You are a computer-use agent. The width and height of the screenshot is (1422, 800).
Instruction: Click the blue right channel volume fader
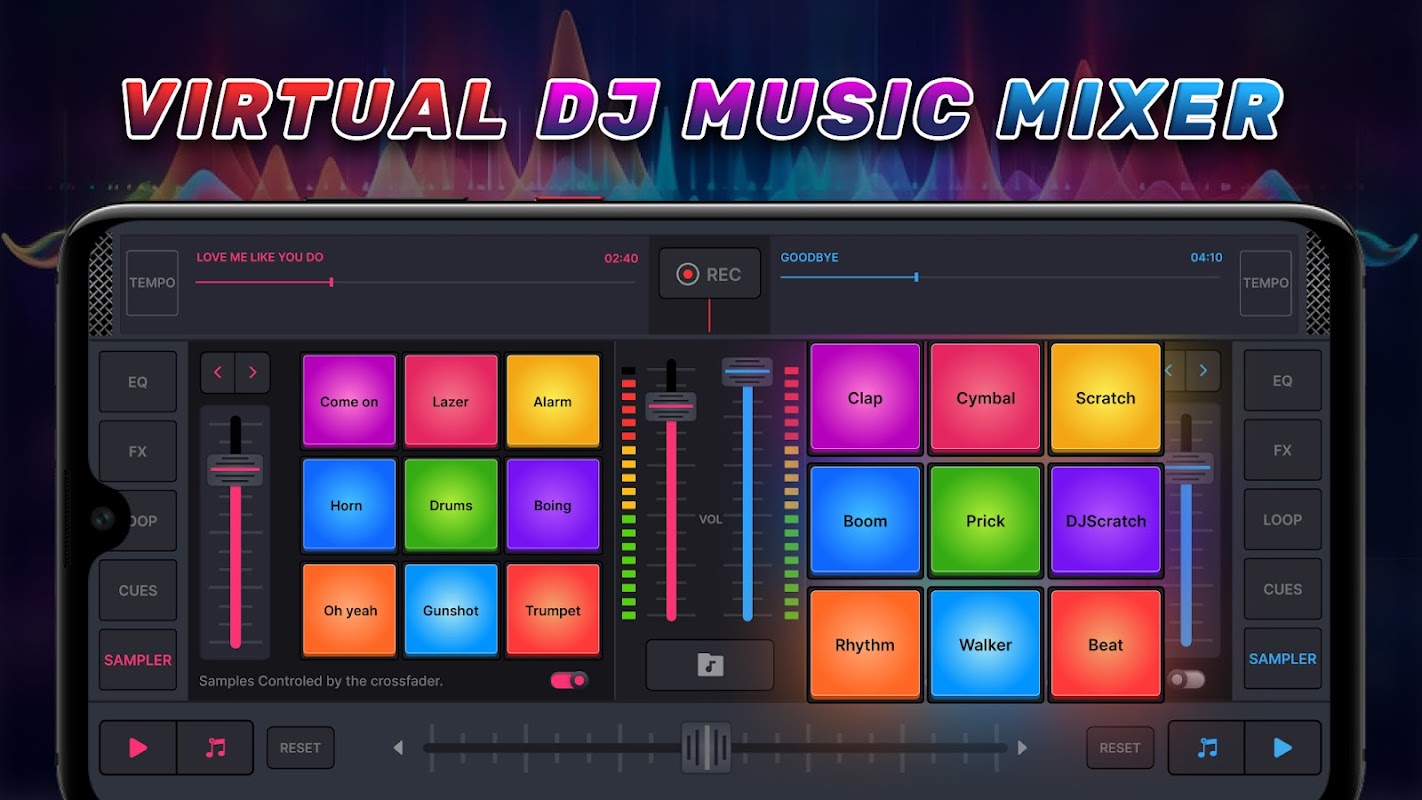pos(747,372)
